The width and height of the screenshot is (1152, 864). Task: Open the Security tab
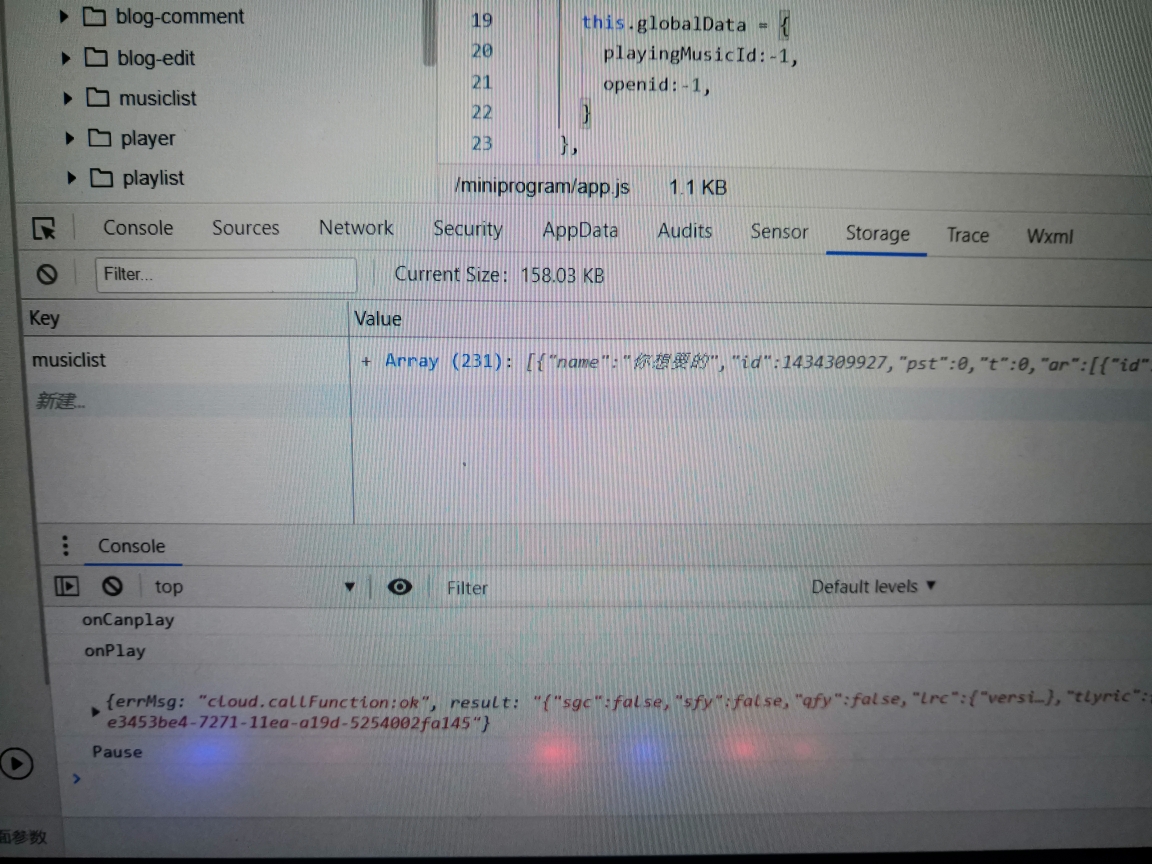coord(468,229)
